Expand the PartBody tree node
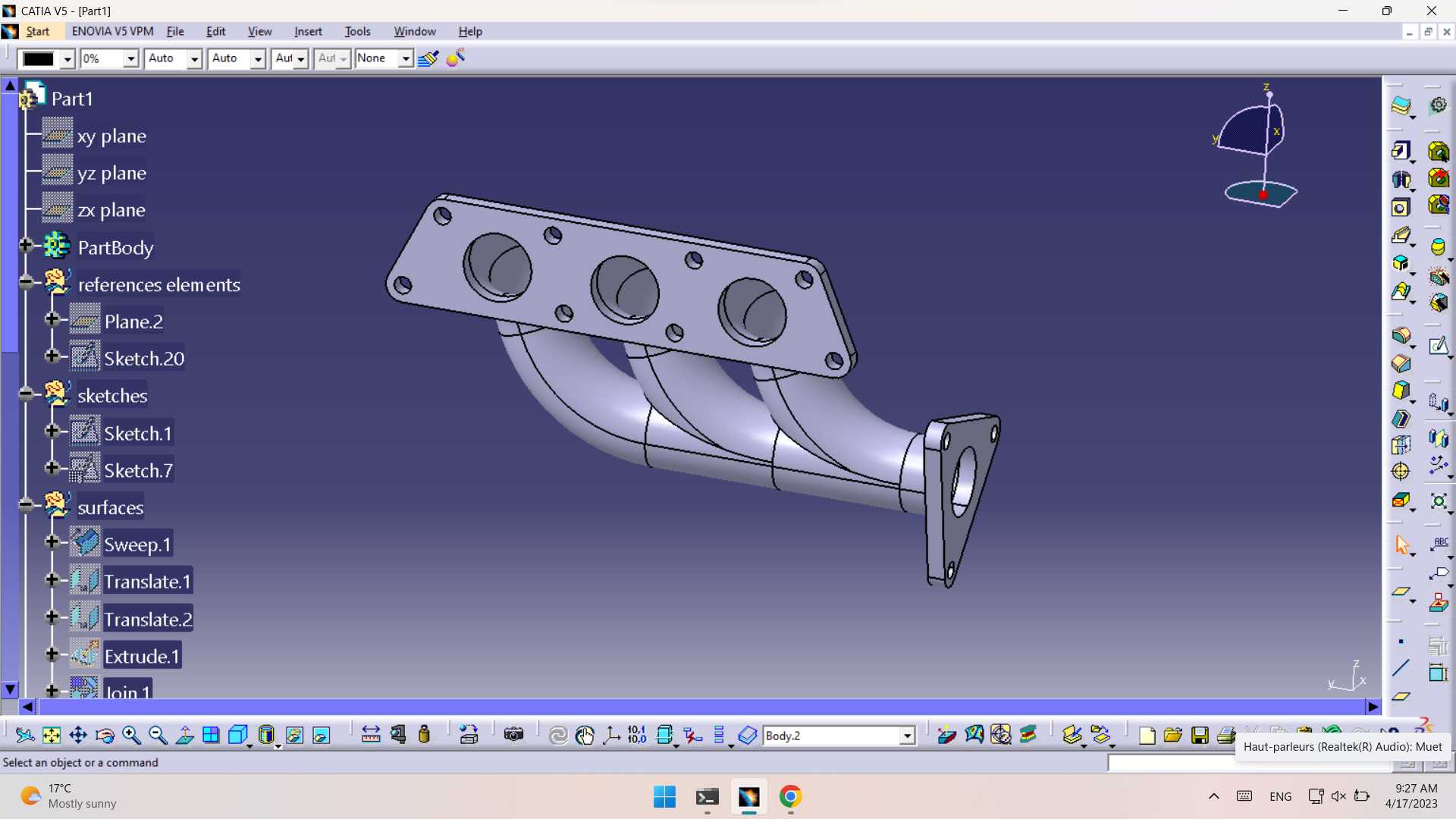This screenshot has width=1456, height=819. [x=25, y=245]
